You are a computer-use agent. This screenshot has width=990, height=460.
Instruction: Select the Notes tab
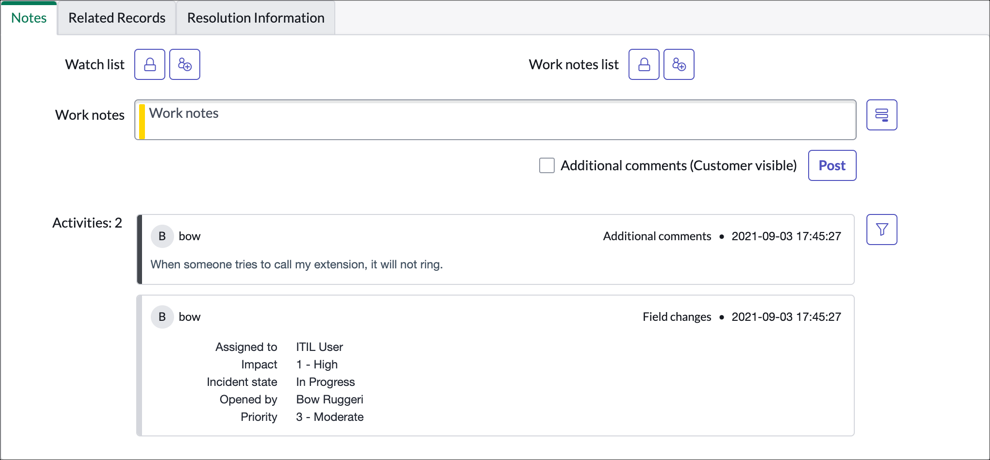[29, 18]
